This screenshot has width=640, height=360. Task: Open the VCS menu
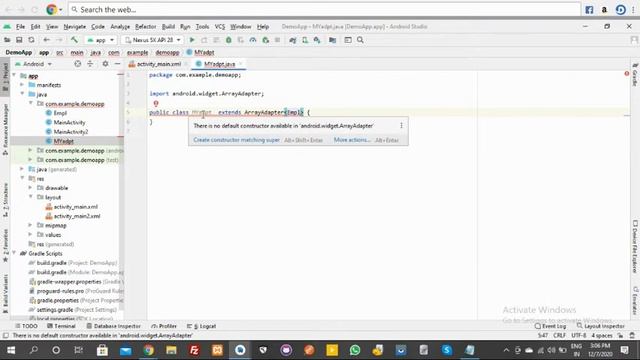220,27
